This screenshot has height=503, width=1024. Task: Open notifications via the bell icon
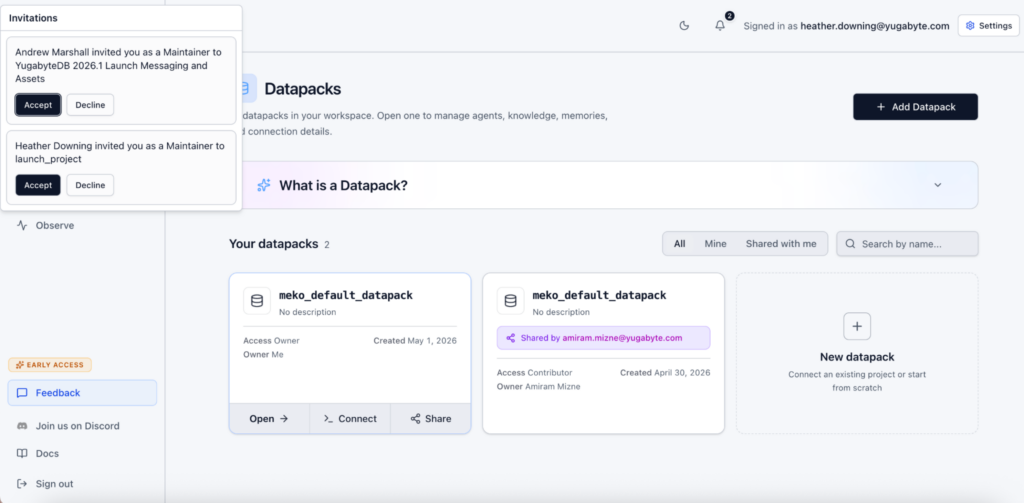coord(720,26)
